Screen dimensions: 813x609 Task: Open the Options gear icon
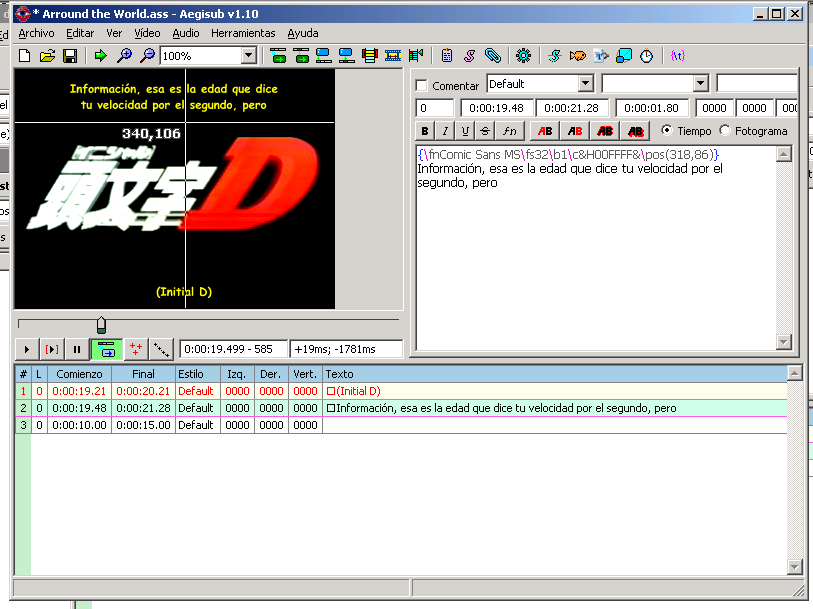[x=524, y=55]
